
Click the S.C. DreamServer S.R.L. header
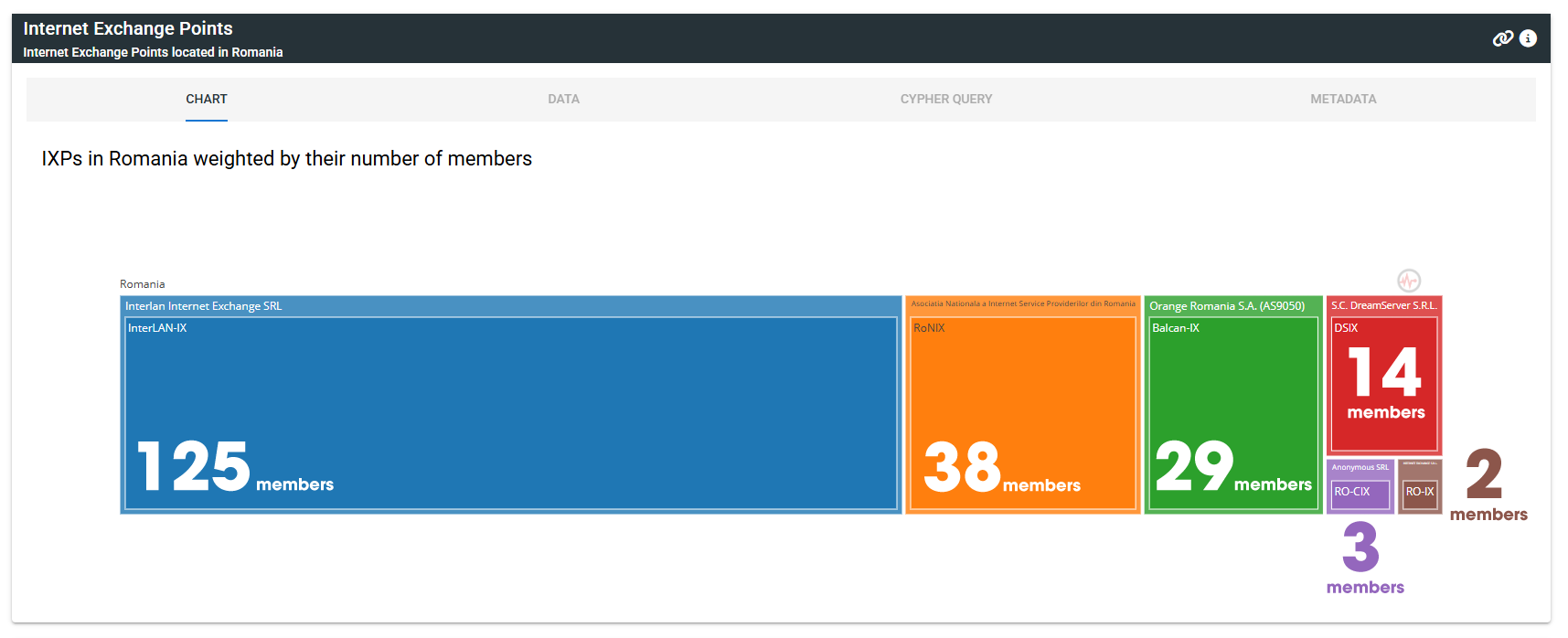click(1384, 305)
